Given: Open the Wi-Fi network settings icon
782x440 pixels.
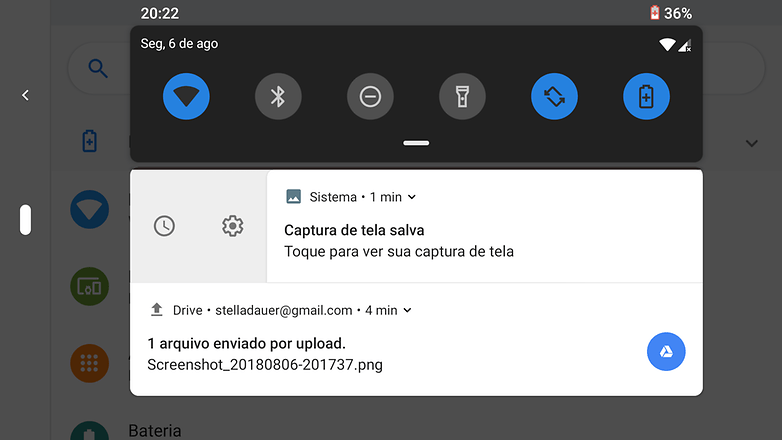Looking at the screenshot, I should coord(90,210).
